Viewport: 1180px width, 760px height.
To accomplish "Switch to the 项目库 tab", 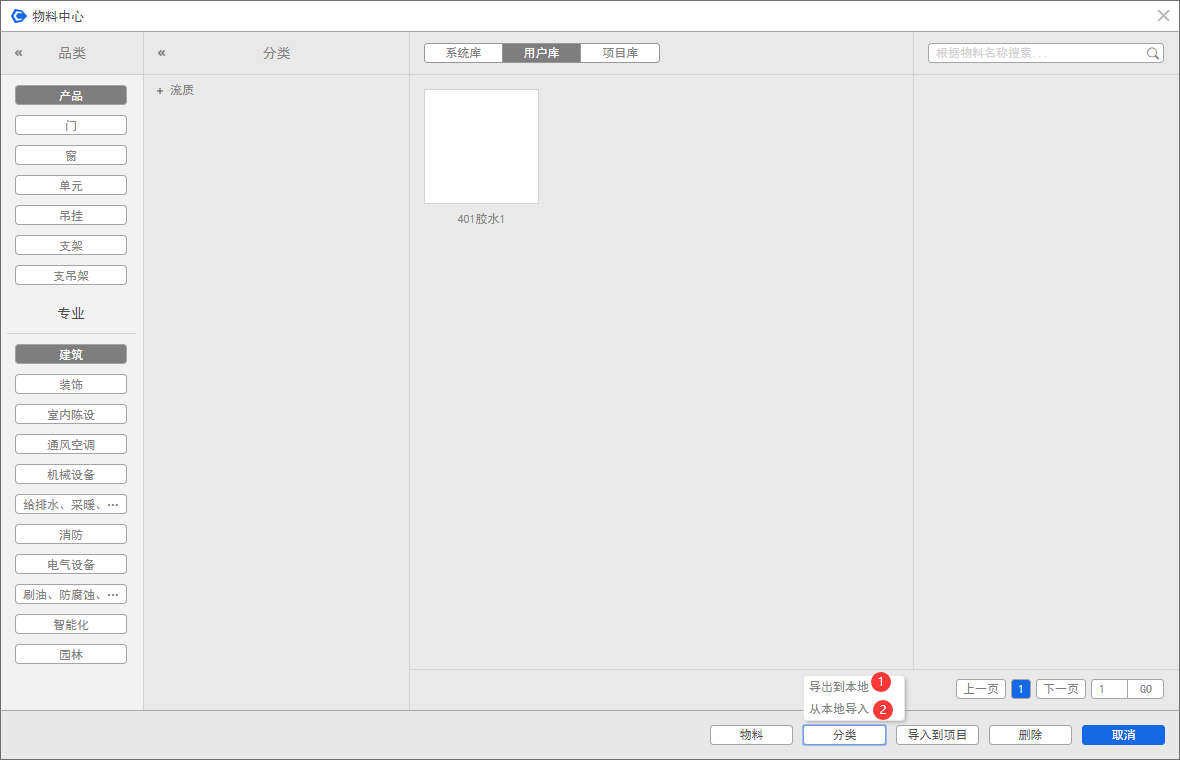I will click(620, 53).
